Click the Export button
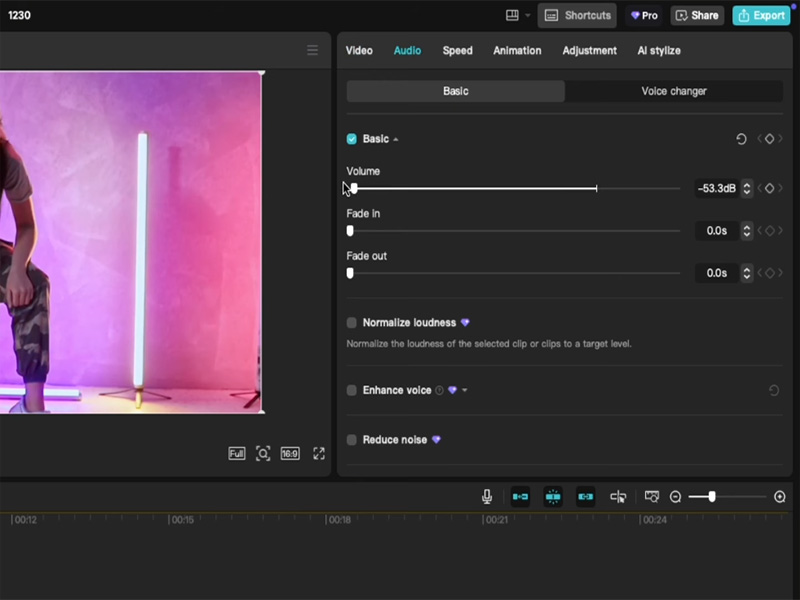The image size is (800, 600). (762, 15)
